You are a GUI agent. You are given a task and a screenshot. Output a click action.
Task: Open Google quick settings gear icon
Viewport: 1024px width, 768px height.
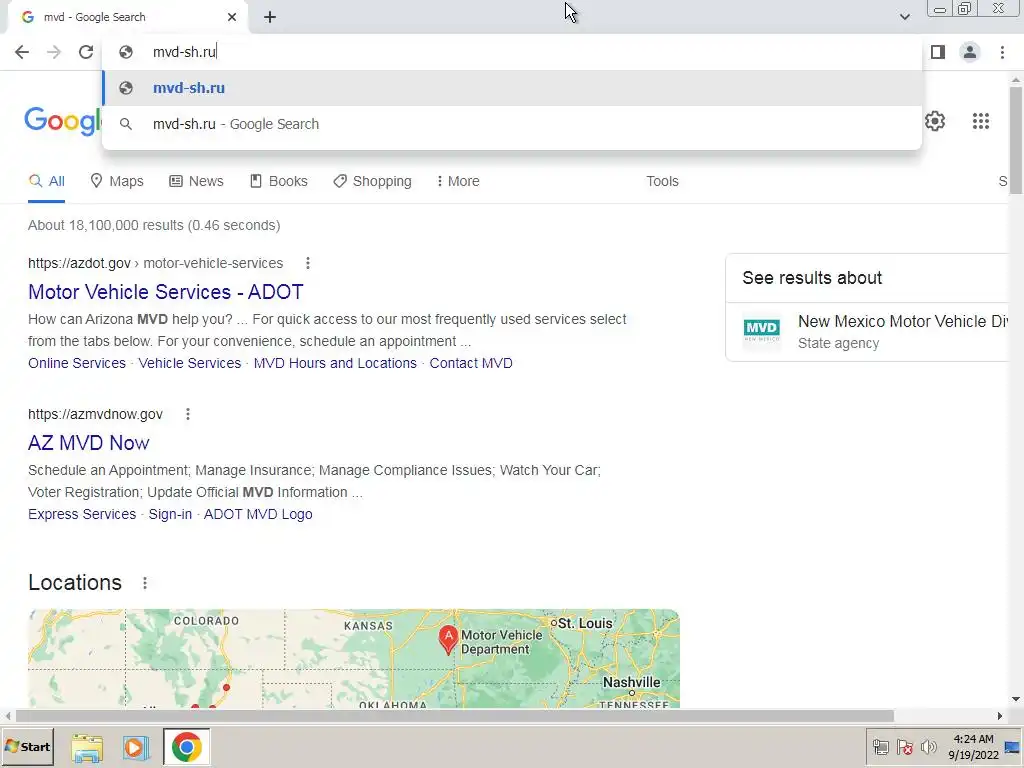pyautogui.click(x=935, y=121)
